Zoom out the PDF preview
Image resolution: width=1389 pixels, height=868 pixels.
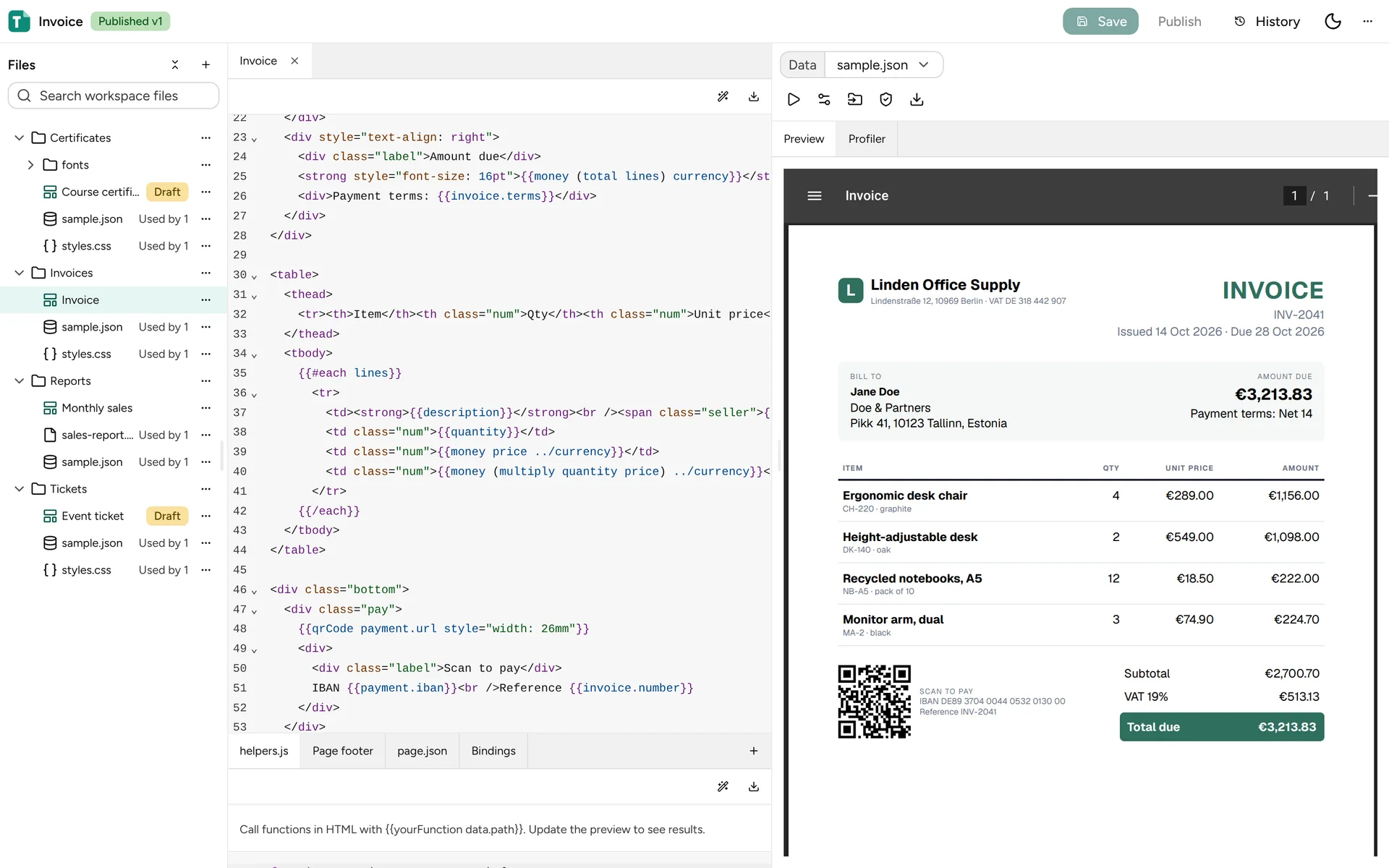[1372, 196]
